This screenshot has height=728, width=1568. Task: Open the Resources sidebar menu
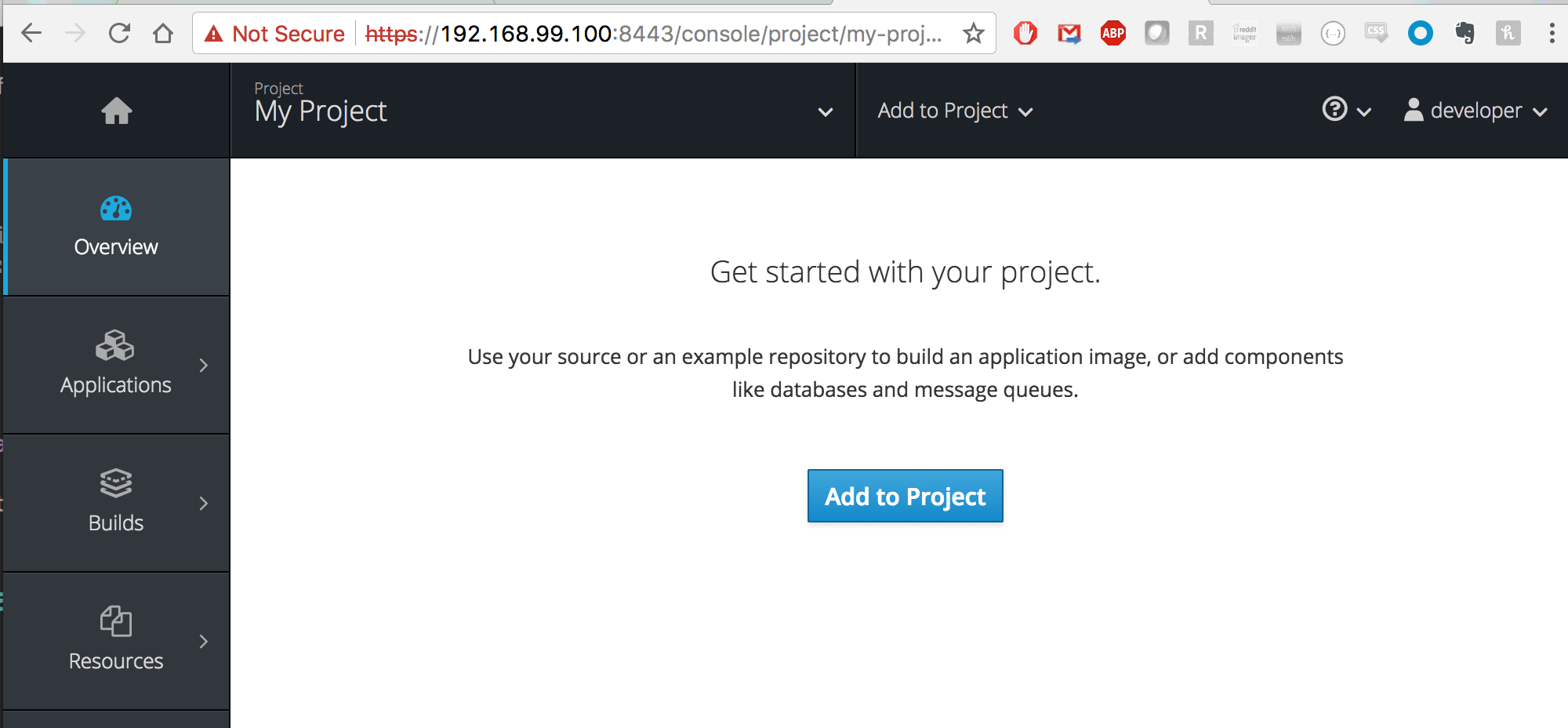(x=117, y=641)
